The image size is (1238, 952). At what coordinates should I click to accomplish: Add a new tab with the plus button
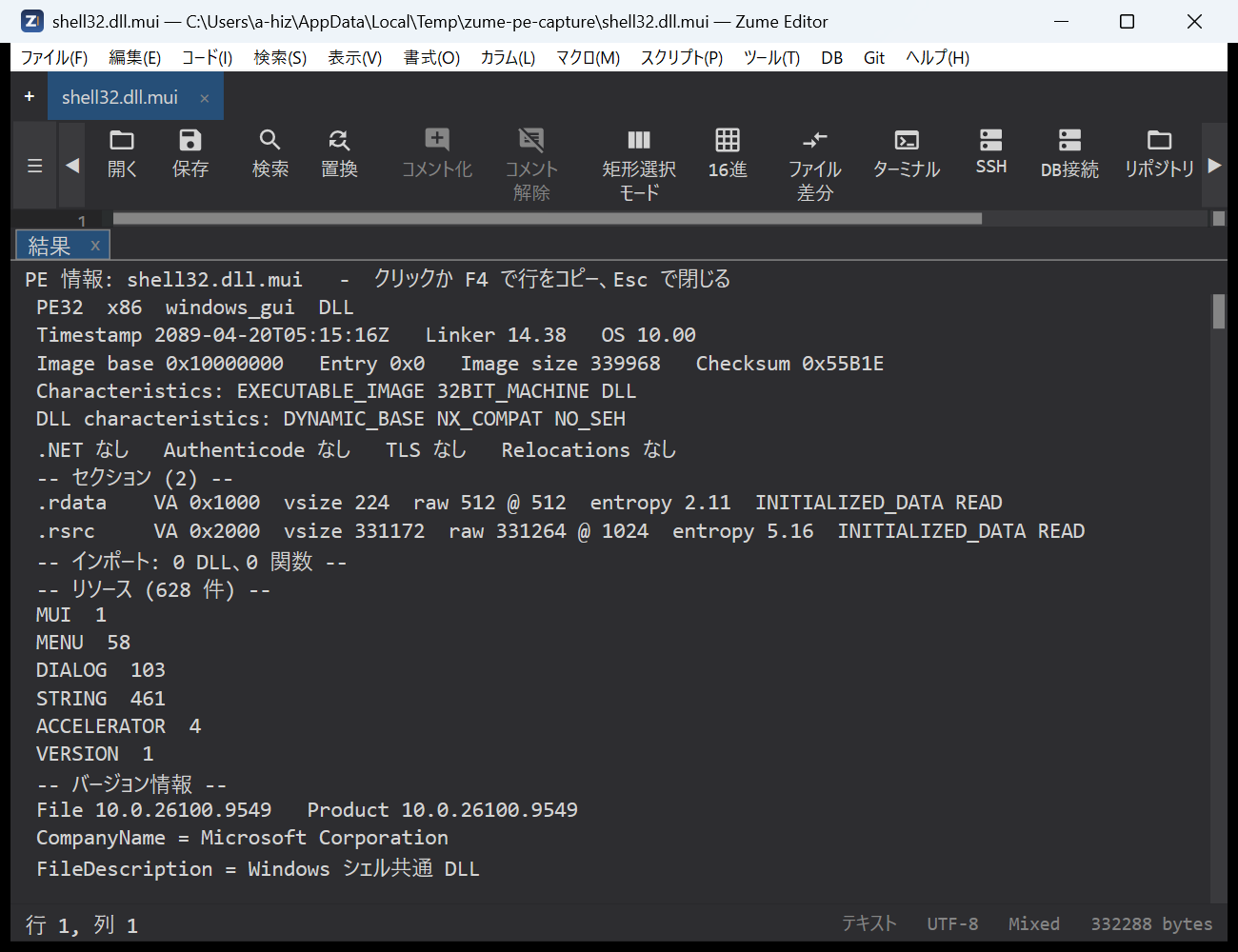click(x=30, y=96)
